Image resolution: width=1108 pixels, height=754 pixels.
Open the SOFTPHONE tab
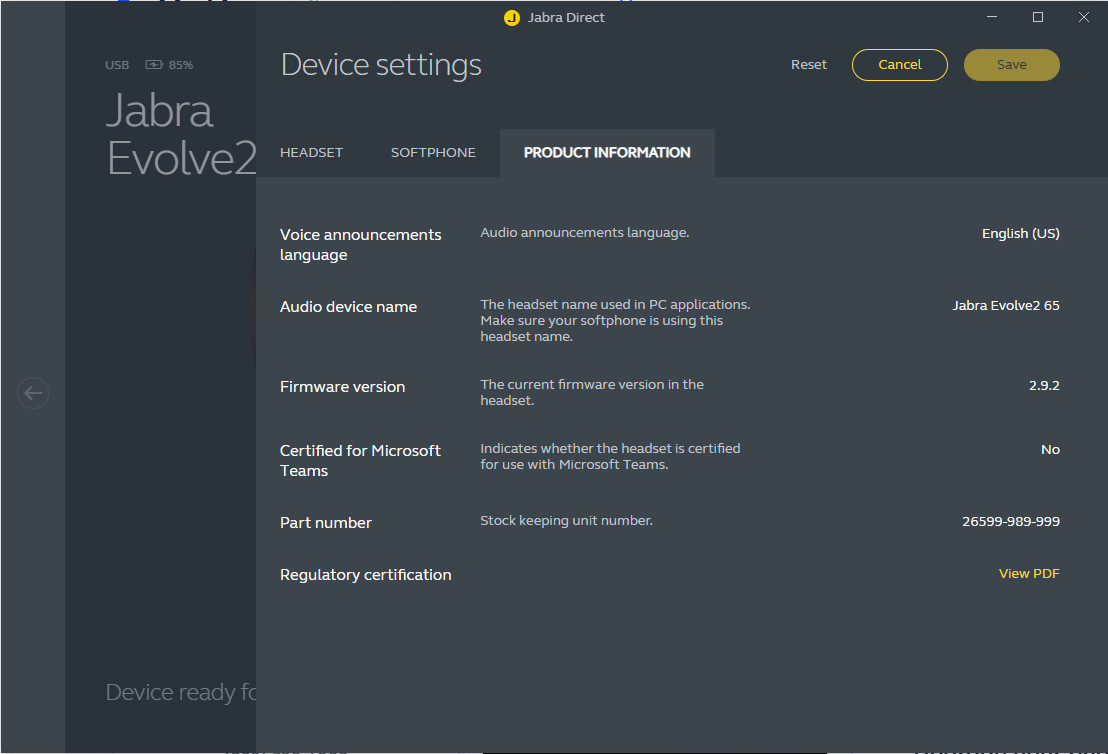tap(433, 153)
